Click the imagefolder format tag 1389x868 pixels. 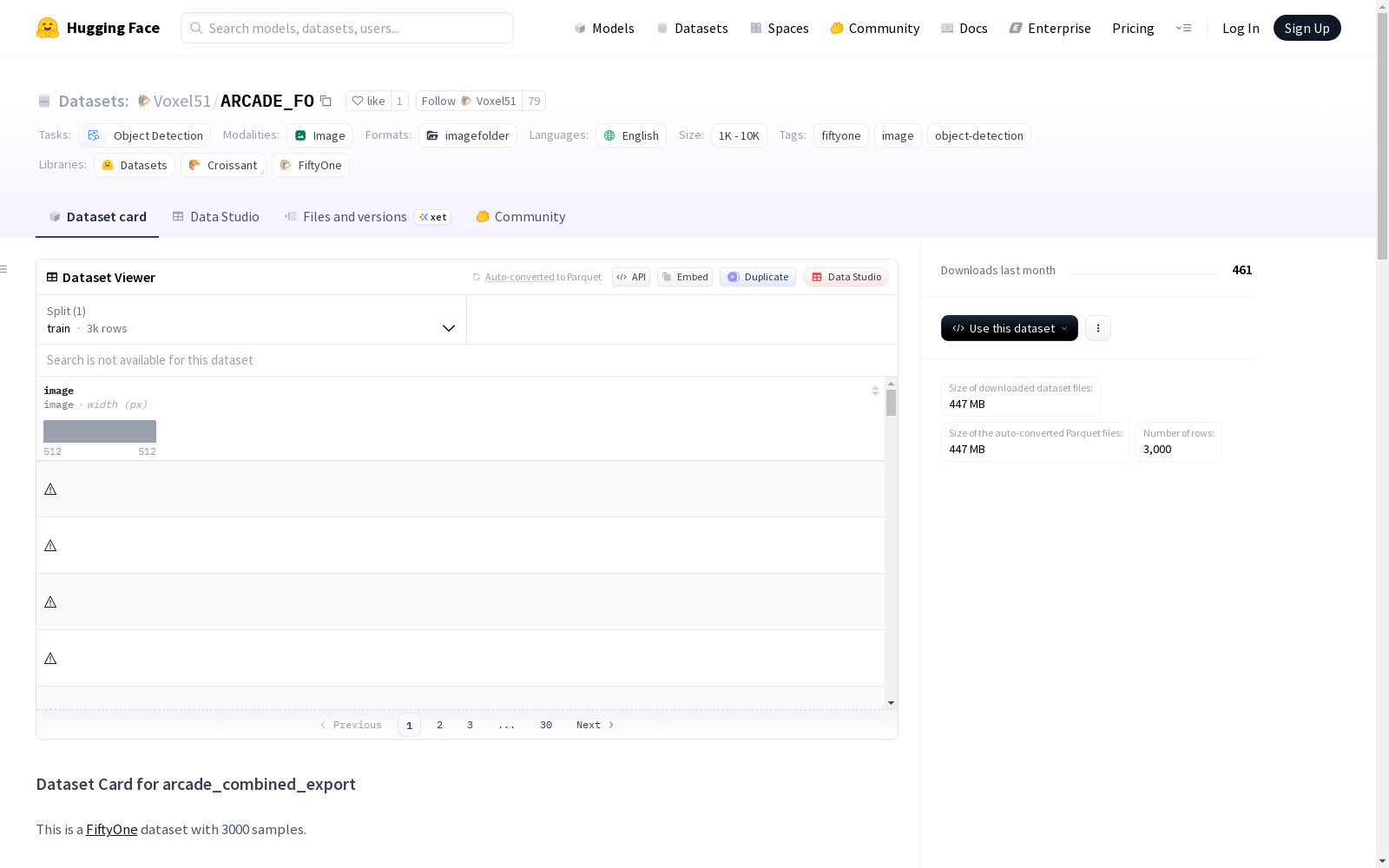point(468,135)
